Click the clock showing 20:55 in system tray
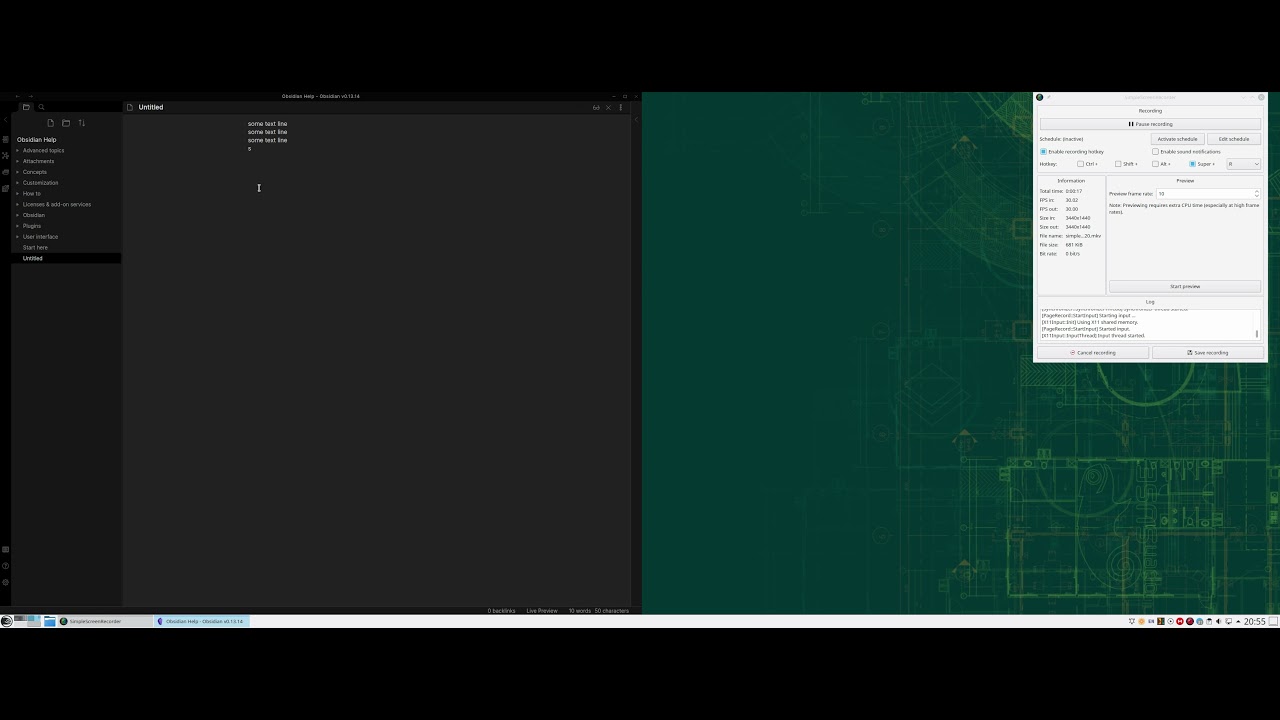Screen dimensions: 1280x720 [1254, 621]
